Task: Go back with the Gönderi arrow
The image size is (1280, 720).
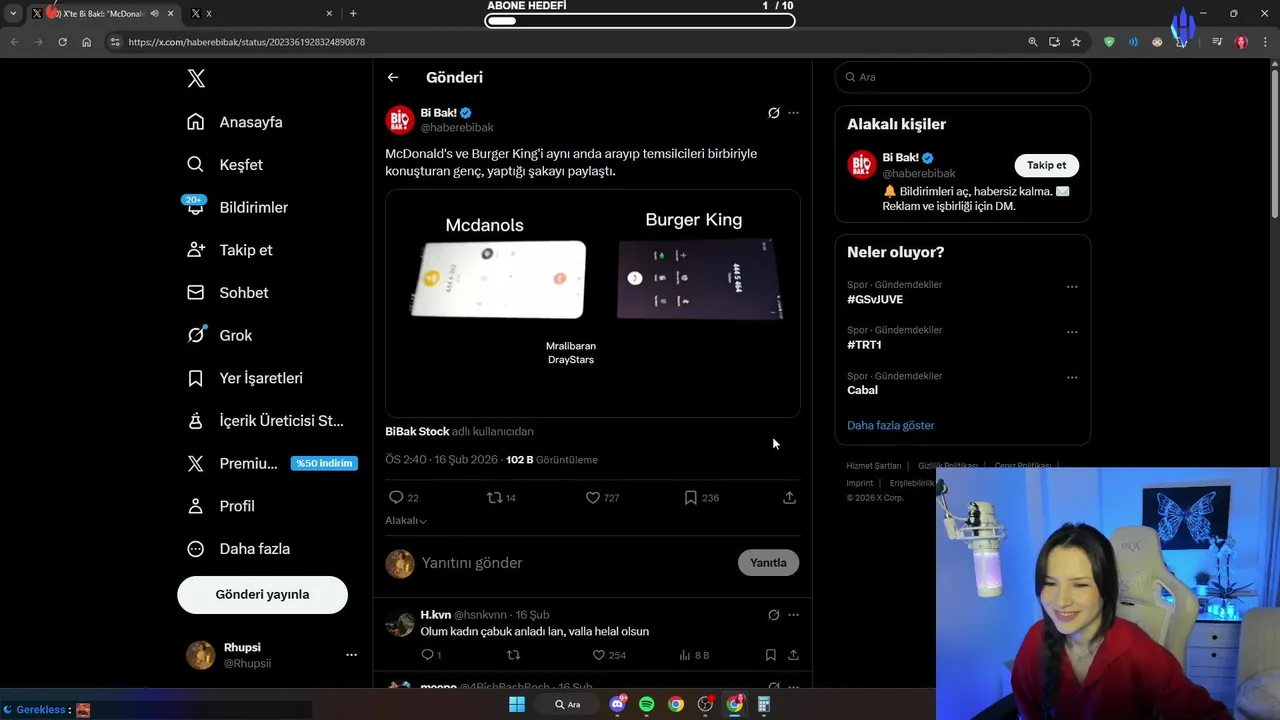Action: pyautogui.click(x=393, y=77)
